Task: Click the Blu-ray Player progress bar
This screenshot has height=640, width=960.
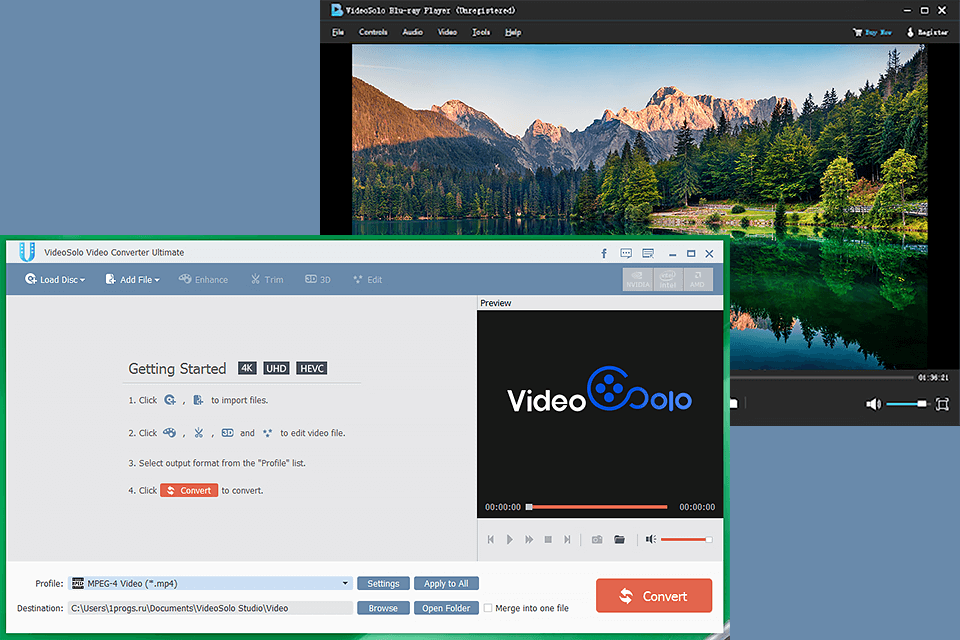Action: (x=822, y=377)
